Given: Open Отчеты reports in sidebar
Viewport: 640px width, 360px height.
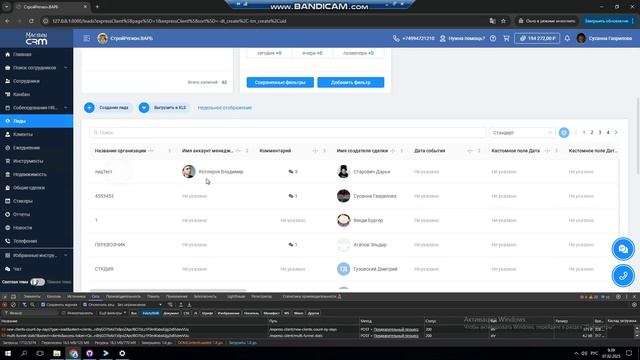Looking at the screenshot, I should coord(21,214).
